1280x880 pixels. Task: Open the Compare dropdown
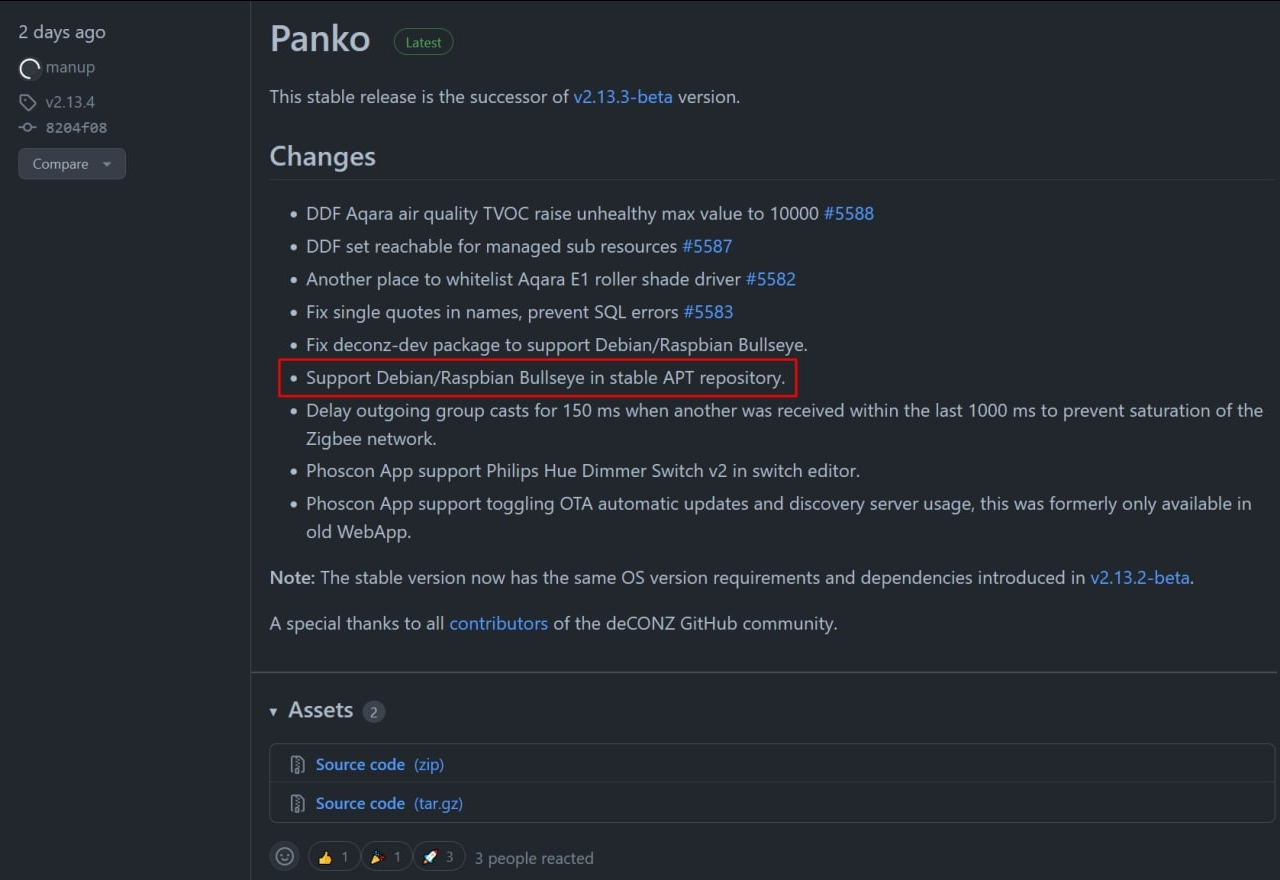tap(72, 164)
